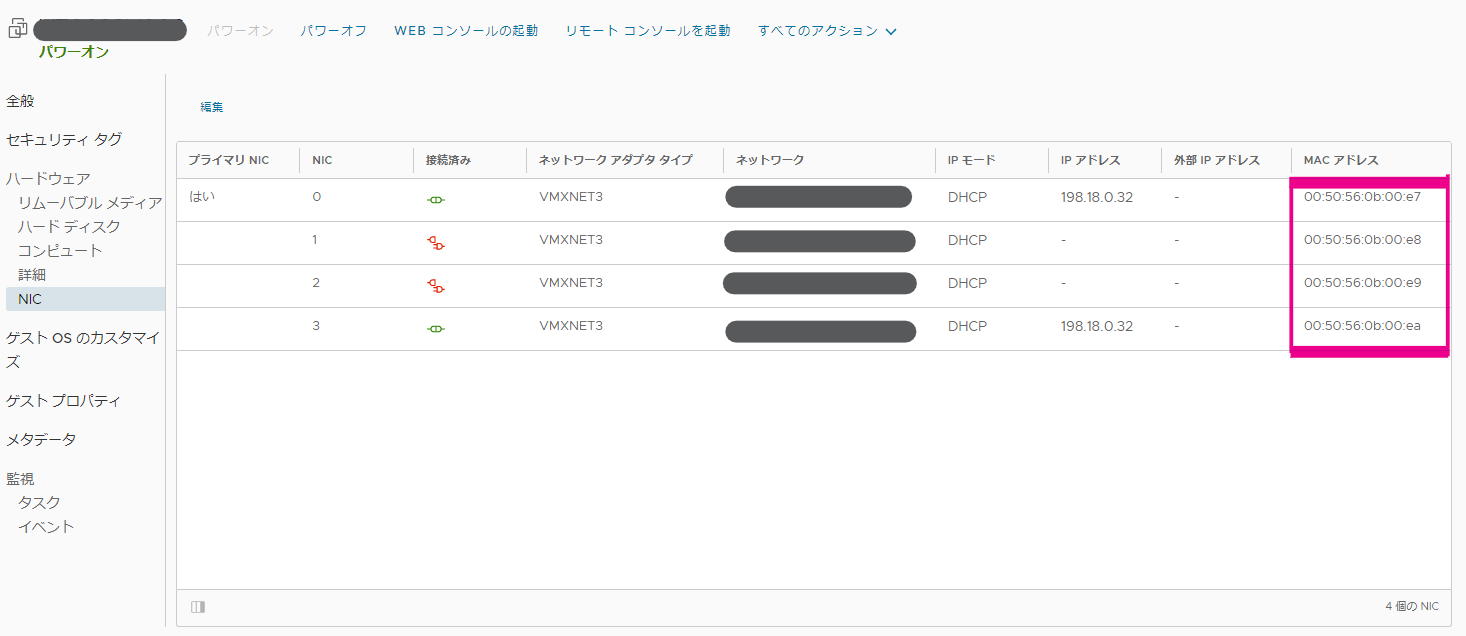Open the column chooser icon below table
Screen dimensions: 1466x636
(198, 606)
